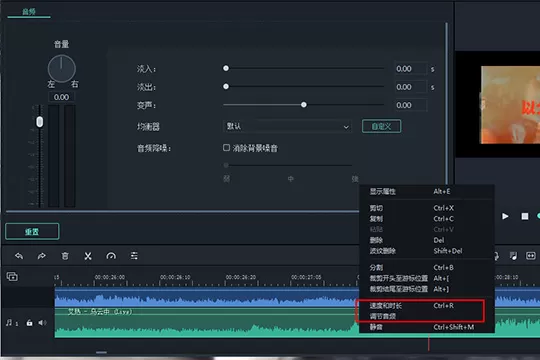Click the 重置 reset button
Image resolution: width=540 pixels, height=360 pixels.
pyautogui.click(x=32, y=232)
